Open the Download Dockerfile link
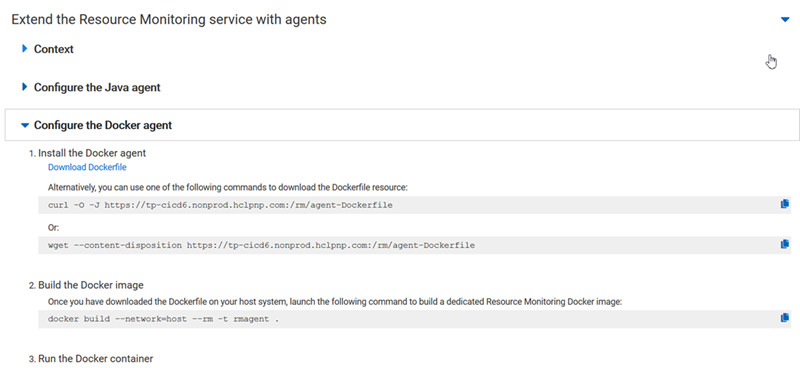The width and height of the screenshot is (800, 368). pyautogui.click(x=87, y=167)
